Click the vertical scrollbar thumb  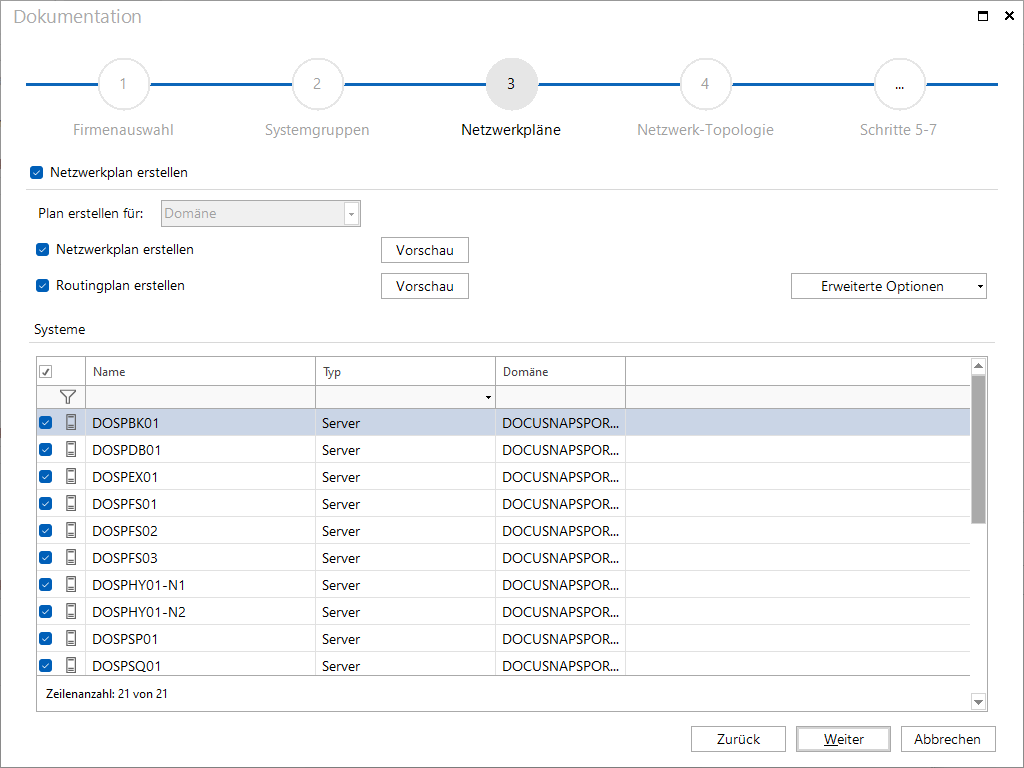[978, 449]
